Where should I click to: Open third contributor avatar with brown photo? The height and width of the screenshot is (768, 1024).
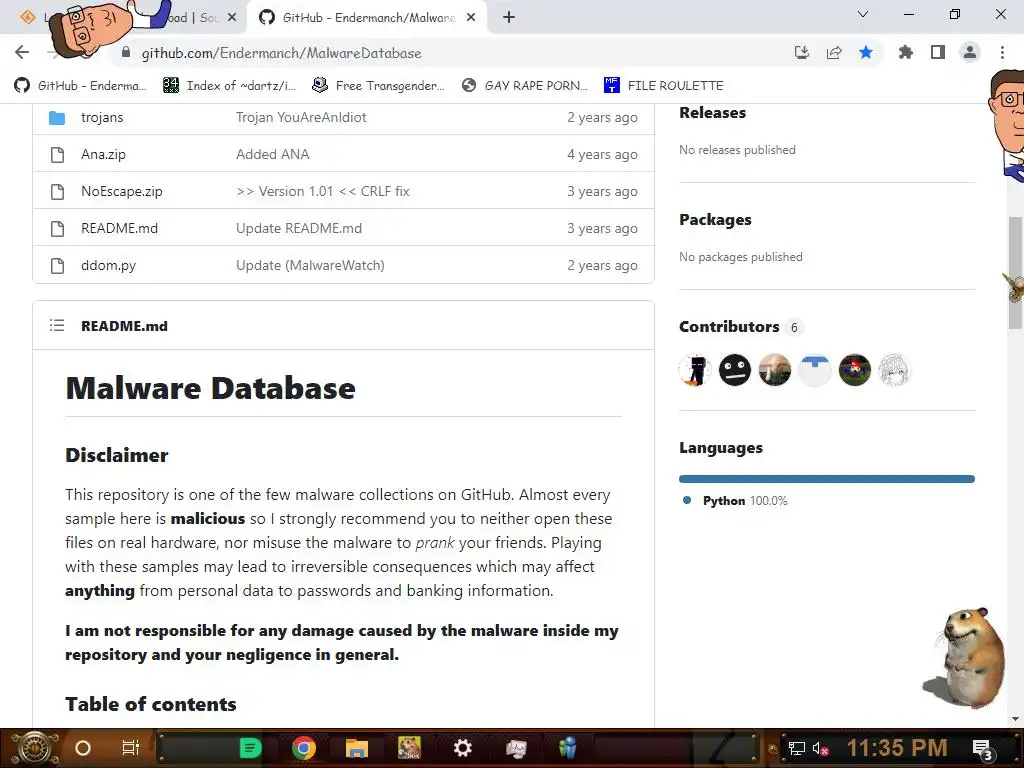[775, 370]
